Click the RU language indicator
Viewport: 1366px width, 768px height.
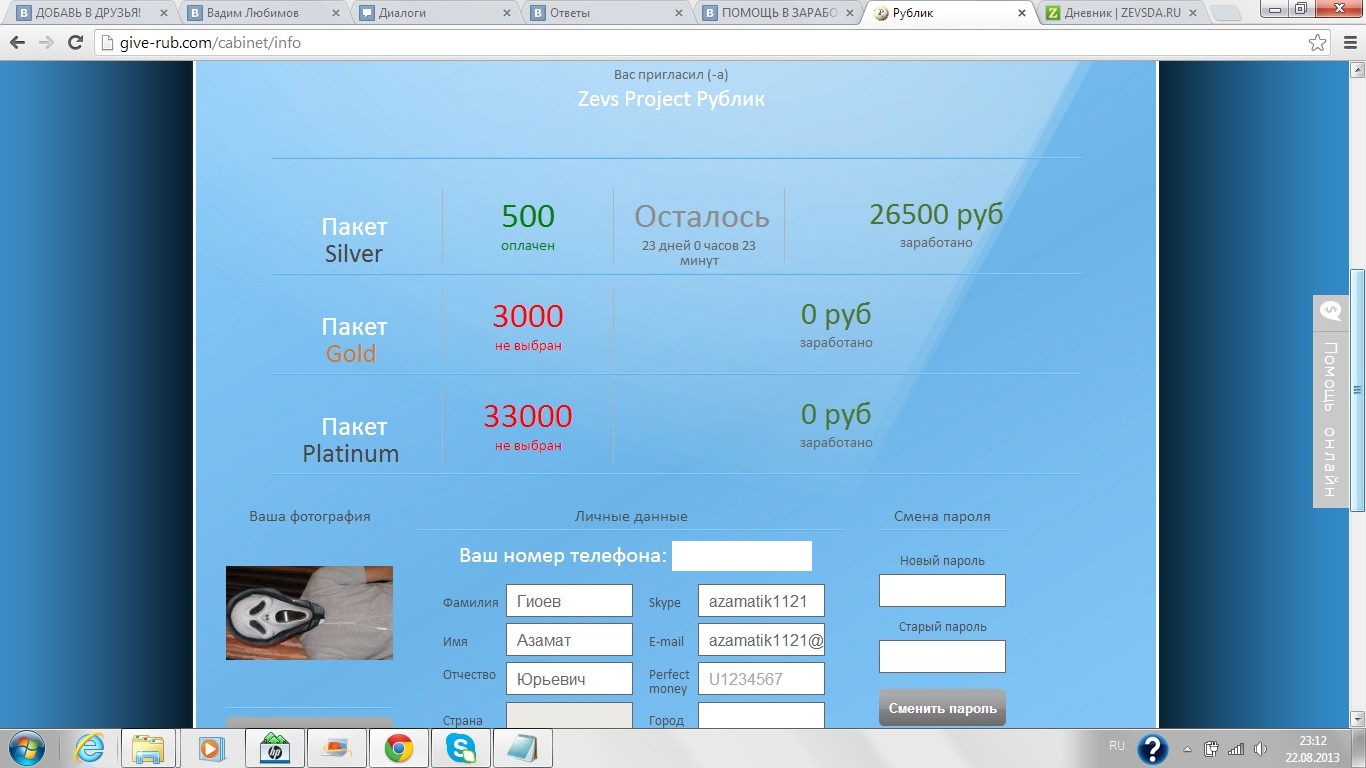(x=1117, y=746)
